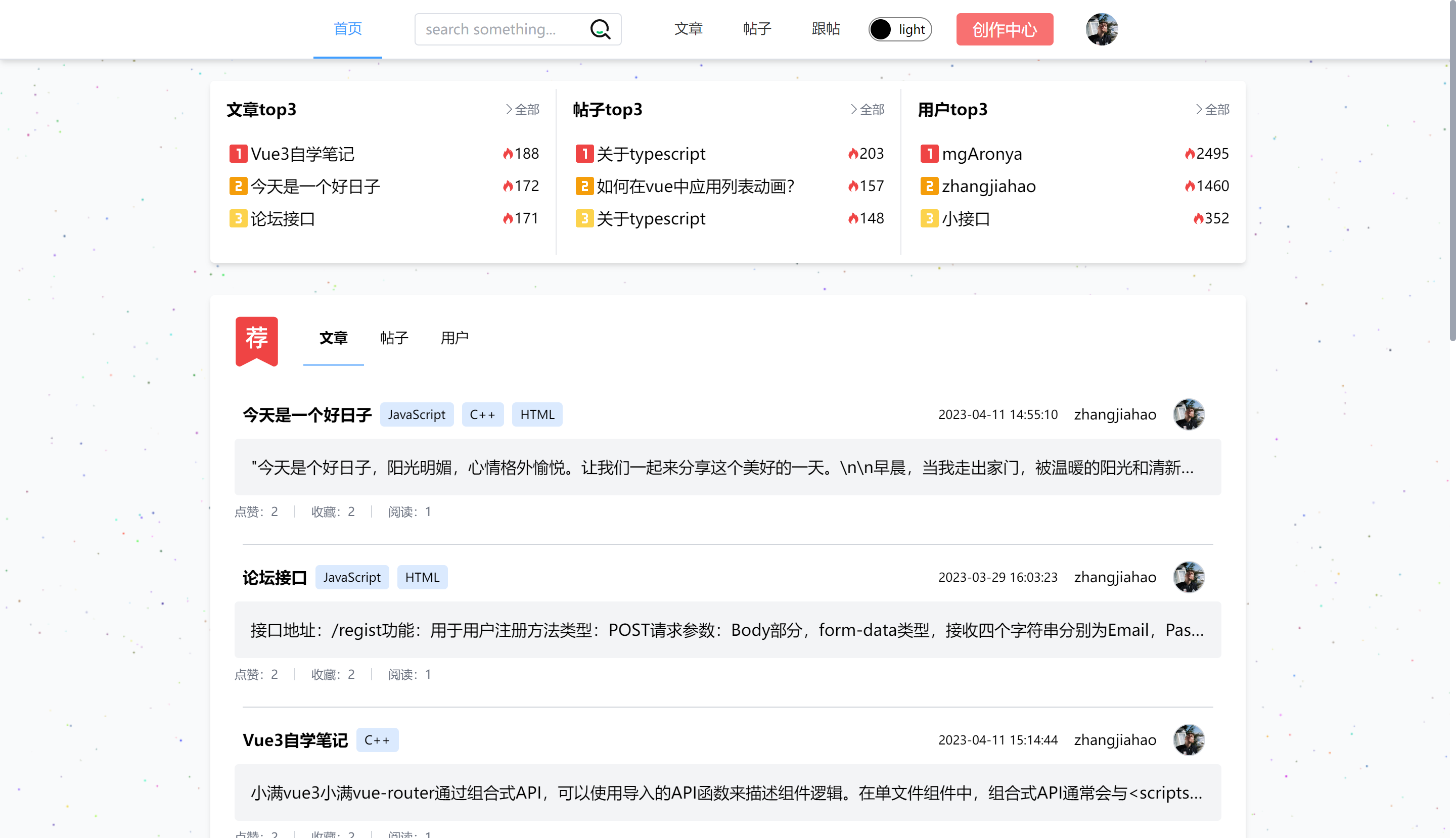Click the rank 3 badge beside 论坛接口 in top3
This screenshot has height=838, width=1456.
[x=238, y=218]
